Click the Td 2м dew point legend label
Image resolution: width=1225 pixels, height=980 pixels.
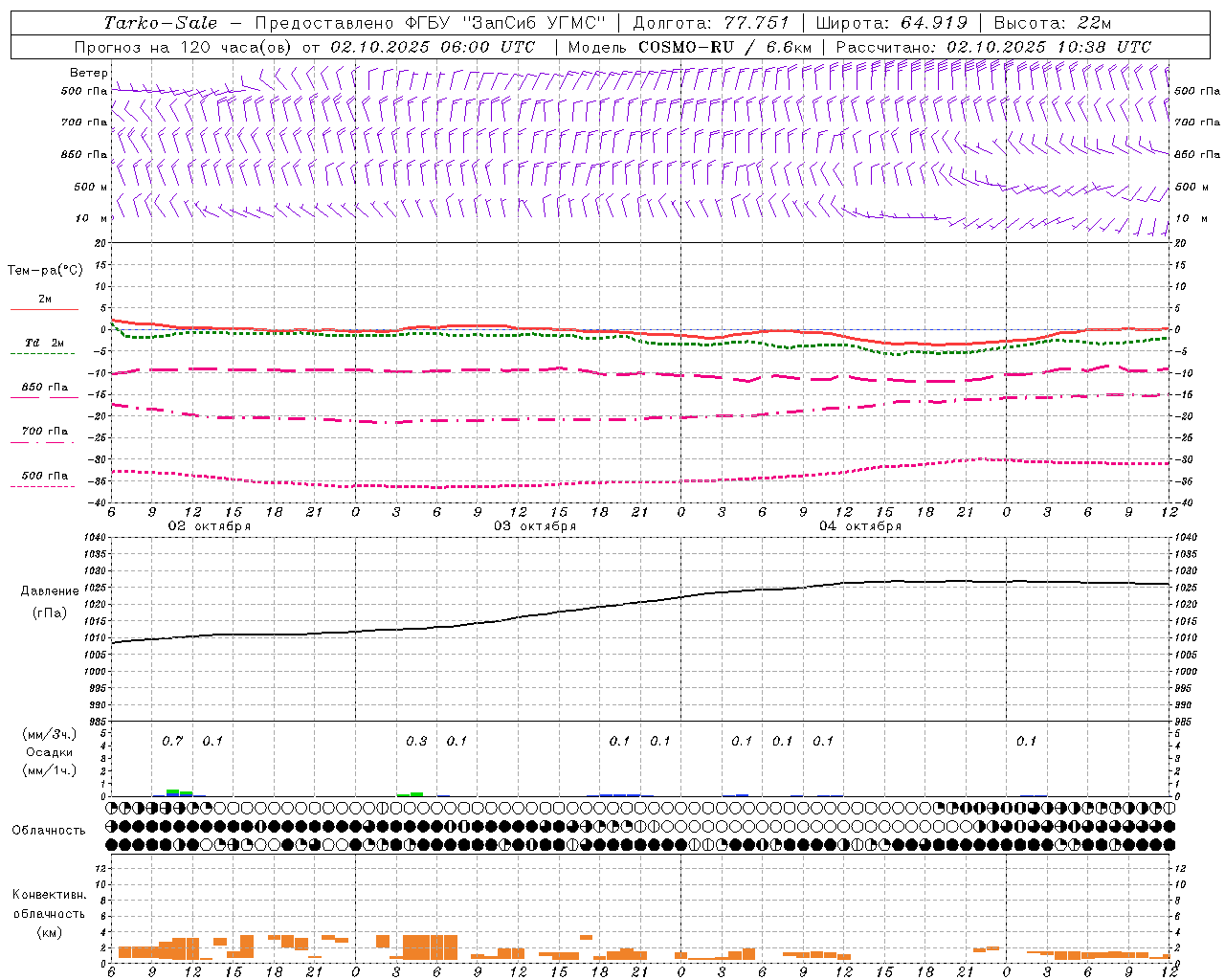tap(45, 343)
